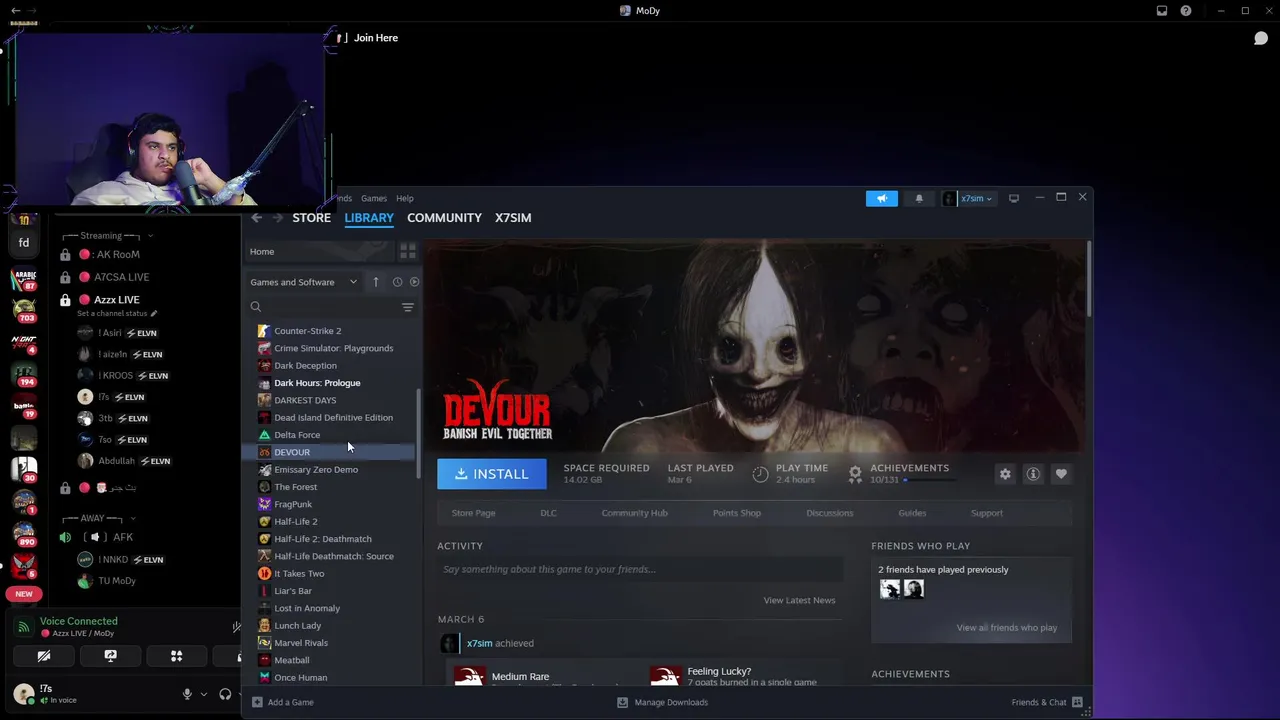This screenshot has height=720, width=1280.
Task: Click View Latest News link
Action: (x=799, y=600)
